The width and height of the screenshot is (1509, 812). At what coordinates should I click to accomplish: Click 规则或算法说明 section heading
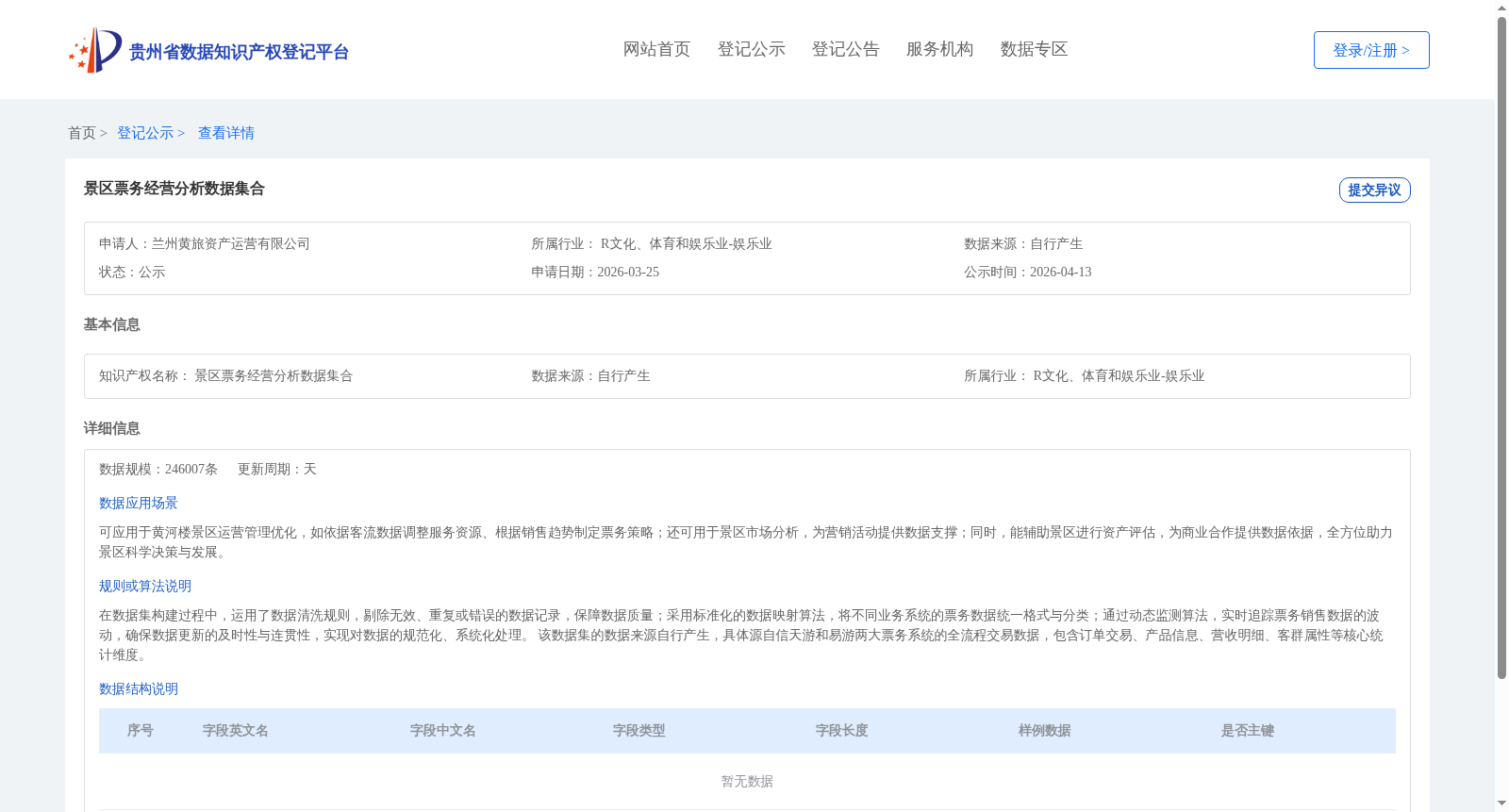145,586
